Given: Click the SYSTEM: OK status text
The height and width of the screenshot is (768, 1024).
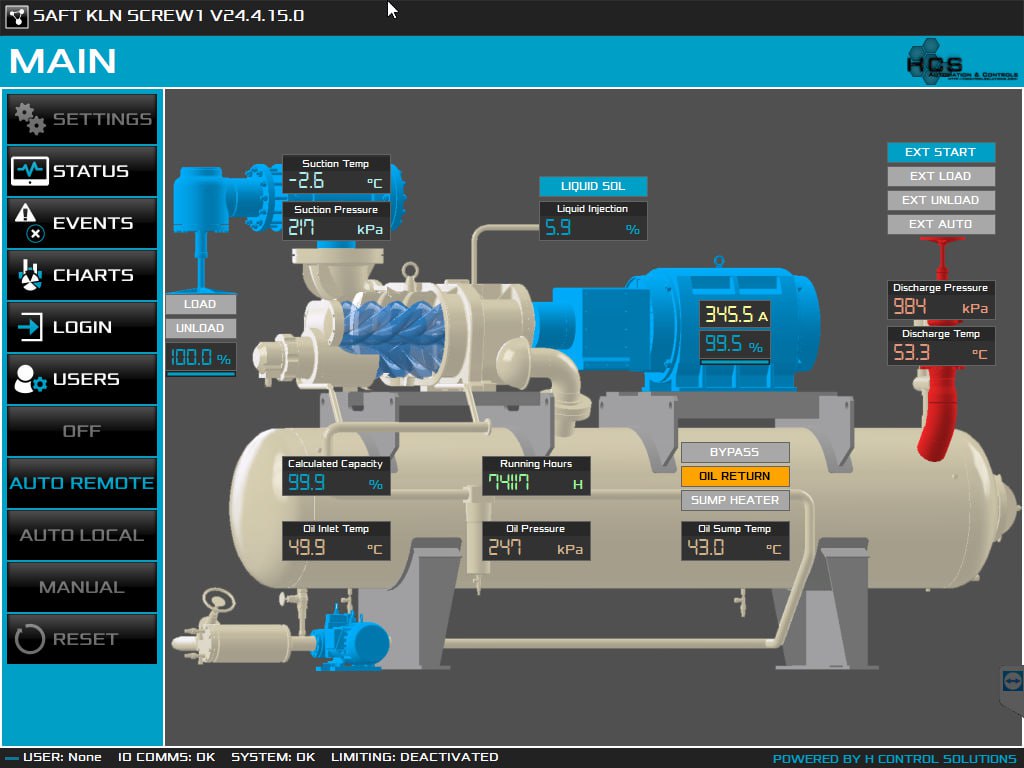Looking at the screenshot, I should point(273,758).
